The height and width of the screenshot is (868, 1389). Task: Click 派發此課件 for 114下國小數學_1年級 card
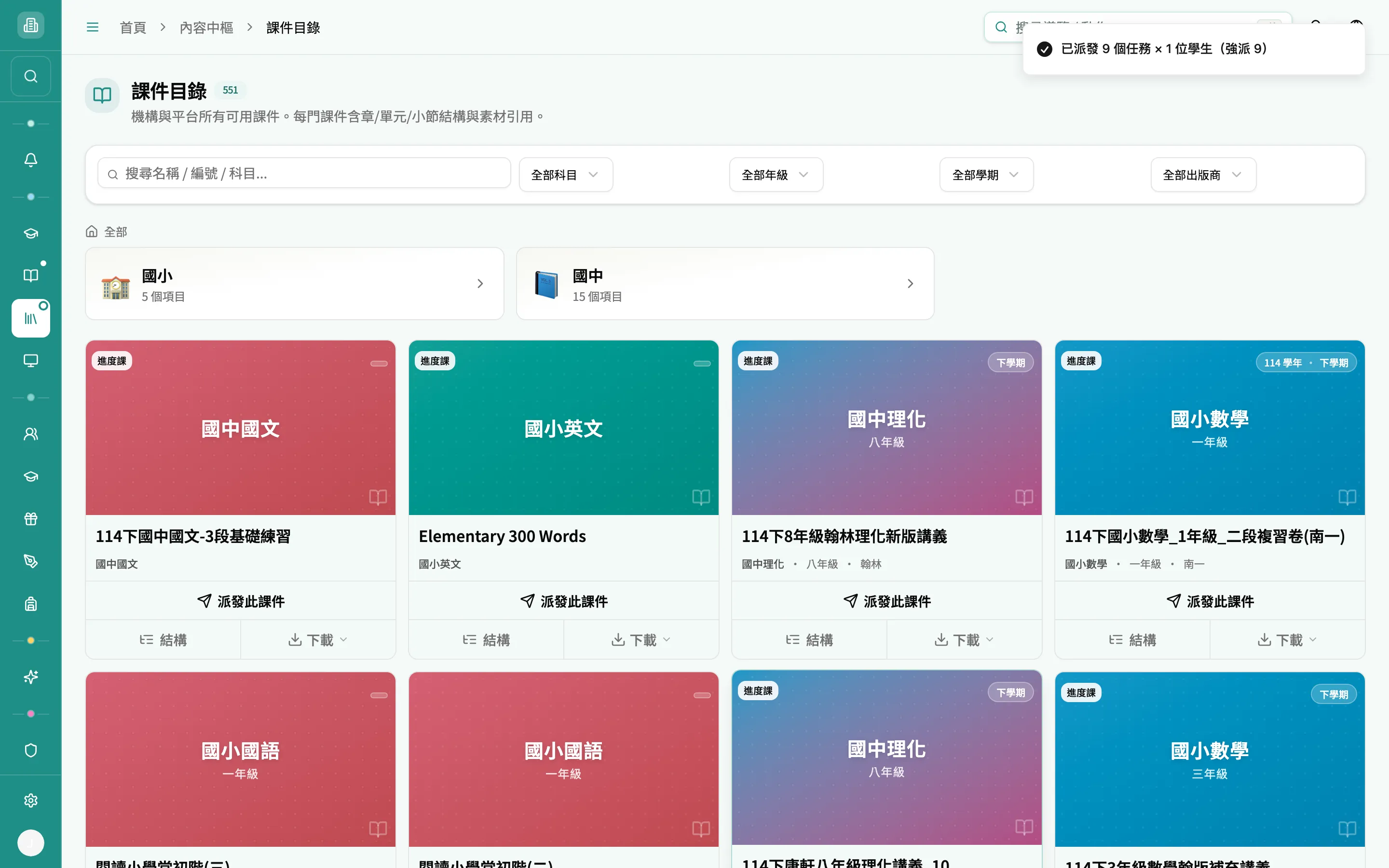tap(1210, 601)
